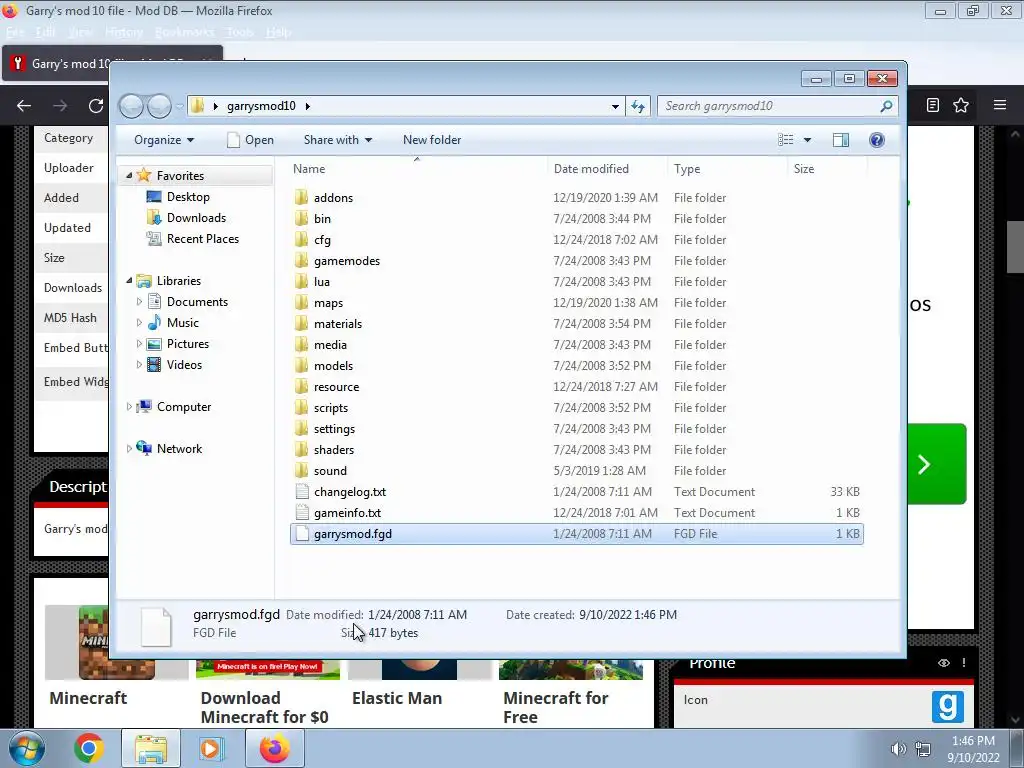Screen dimensions: 1024x768
Task: Click the garrysmod10 breadcrumb arrow
Action: click(x=308, y=106)
